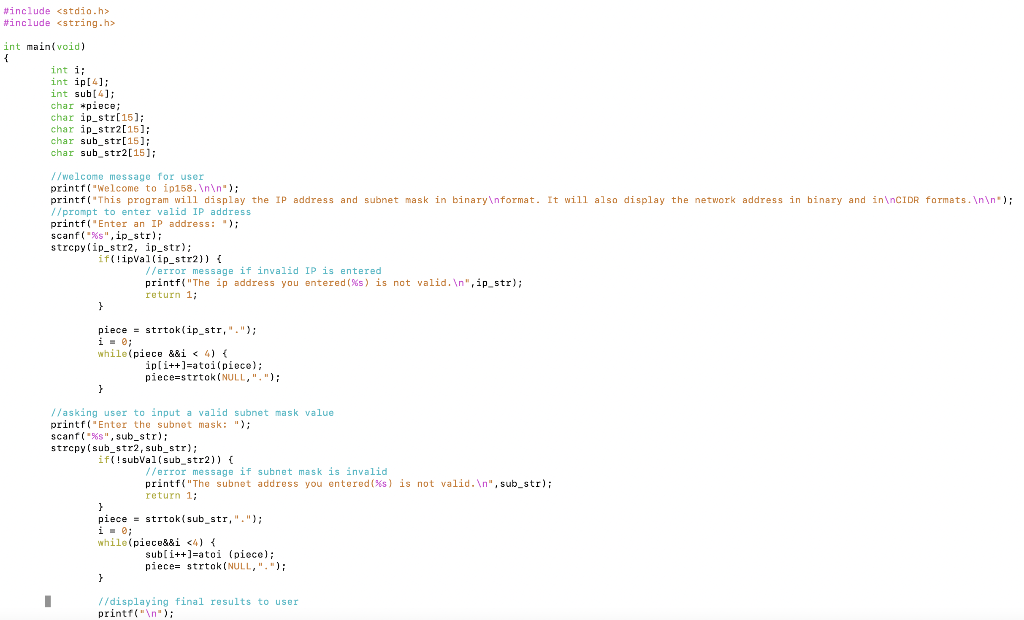Click the 'int sub[4];' declaration
Screen dimensions: 1024x620
[83, 93]
